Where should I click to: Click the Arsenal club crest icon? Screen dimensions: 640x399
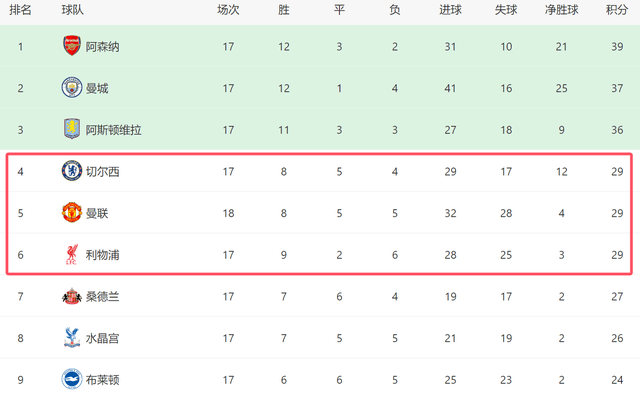tap(72, 45)
